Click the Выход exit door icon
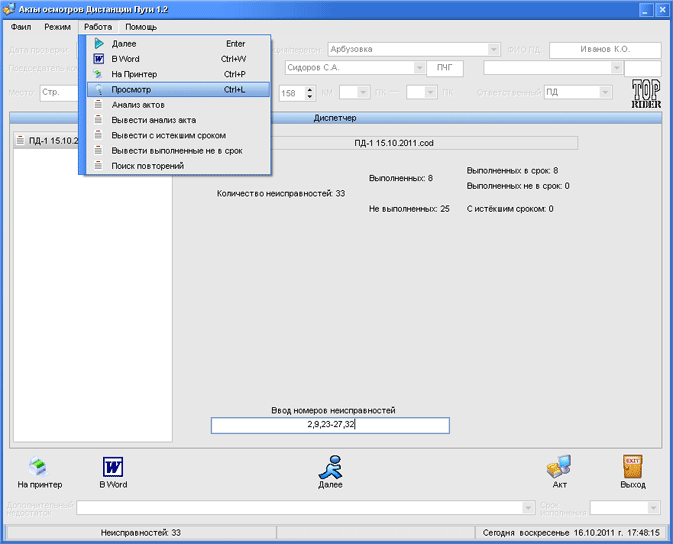Image resolution: width=673 pixels, height=544 pixels. coord(633,467)
